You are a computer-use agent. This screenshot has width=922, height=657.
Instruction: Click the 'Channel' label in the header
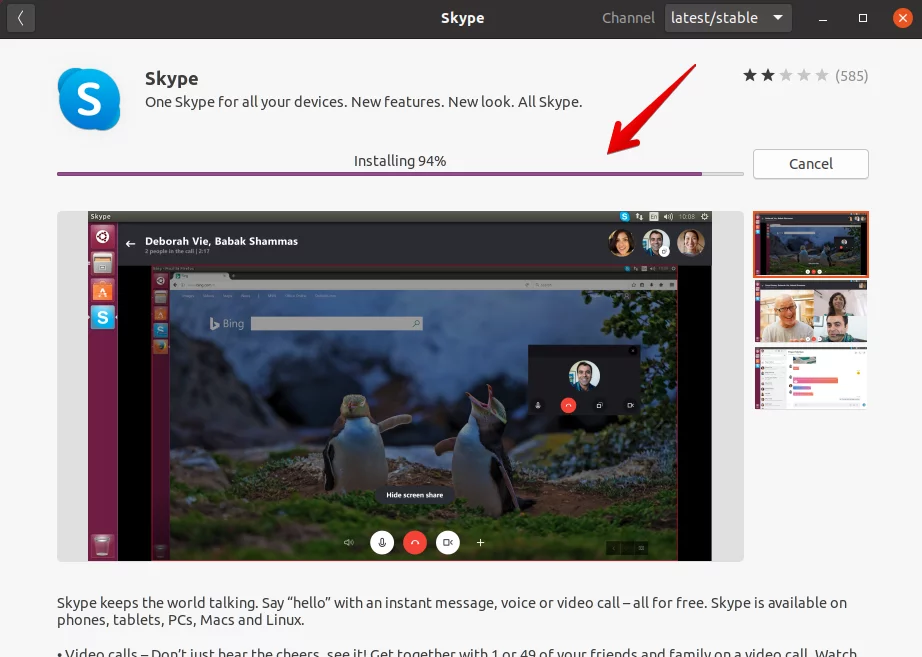pos(628,18)
